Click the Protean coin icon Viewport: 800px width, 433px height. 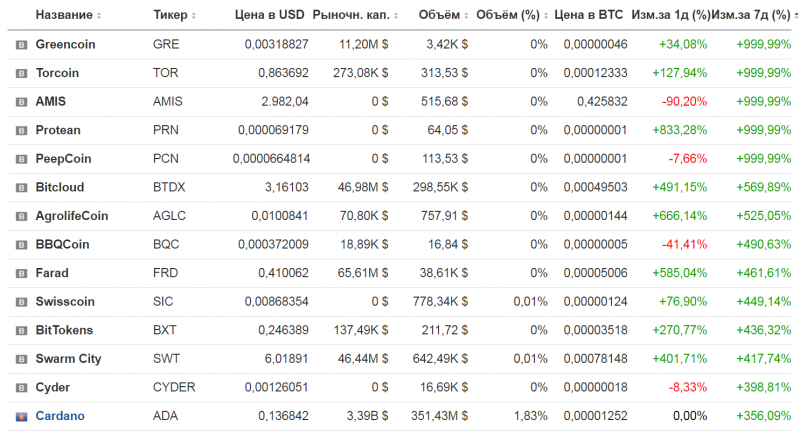(21, 130)
